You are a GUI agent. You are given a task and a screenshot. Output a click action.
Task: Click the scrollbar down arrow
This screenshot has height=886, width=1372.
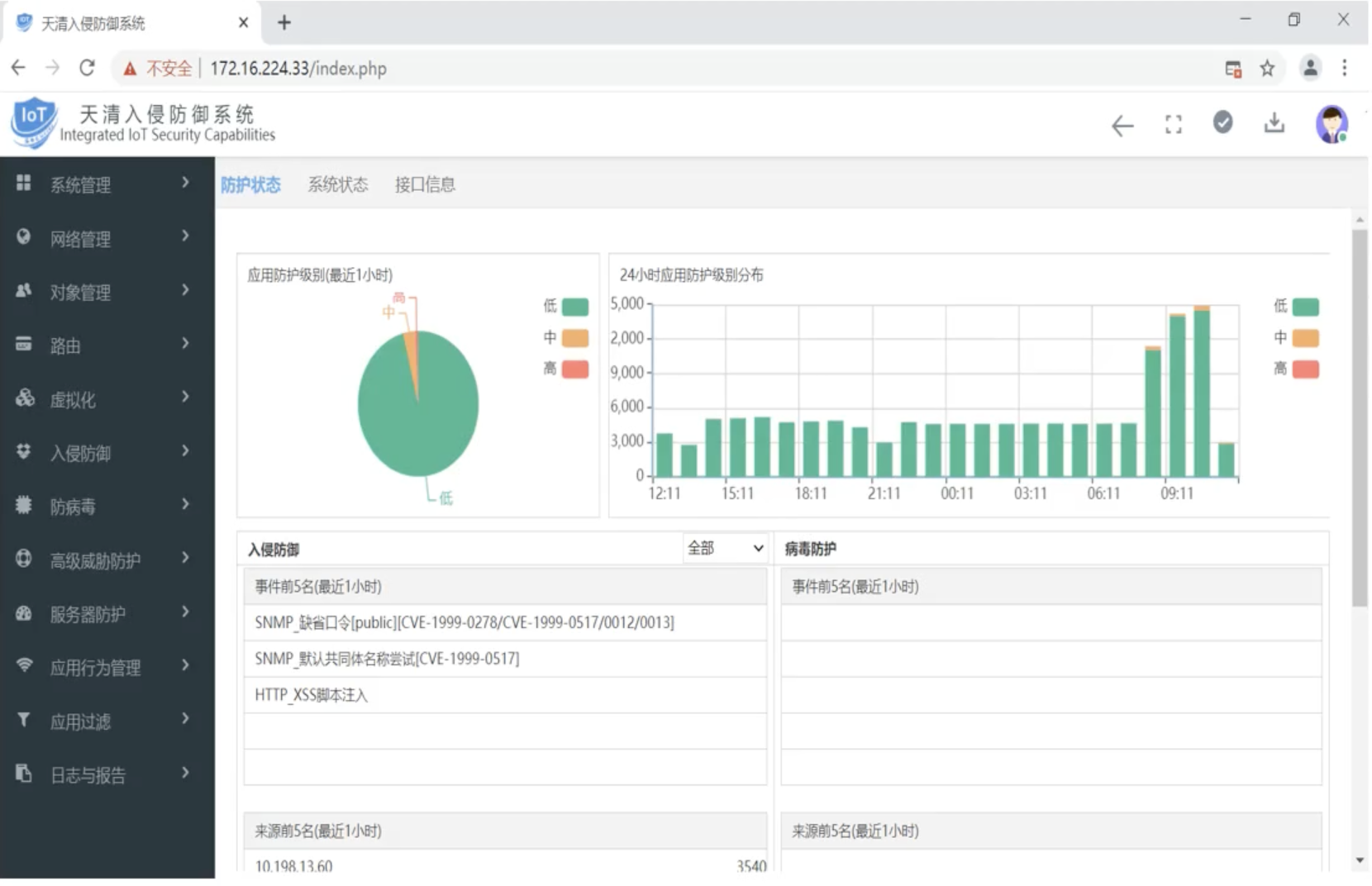[x=1360, y=861]
